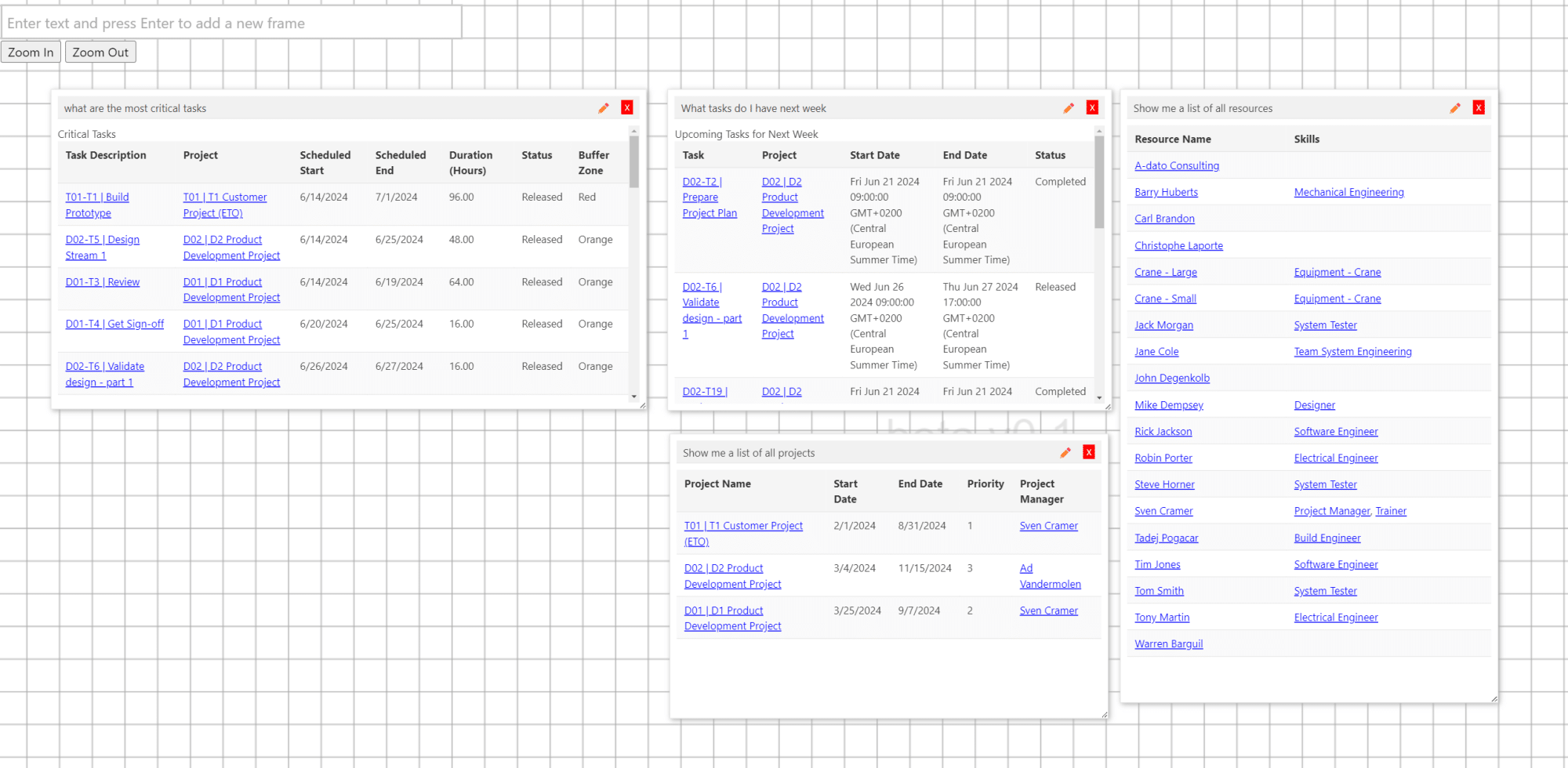This screenshot has width=1568, height=768.
Task: Close the critical tasks frame with red X
Action: tap(627, 108)
